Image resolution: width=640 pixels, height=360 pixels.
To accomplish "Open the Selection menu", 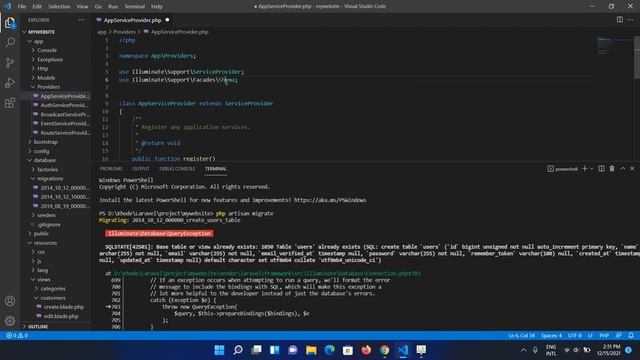I will [x=59, y=7].
